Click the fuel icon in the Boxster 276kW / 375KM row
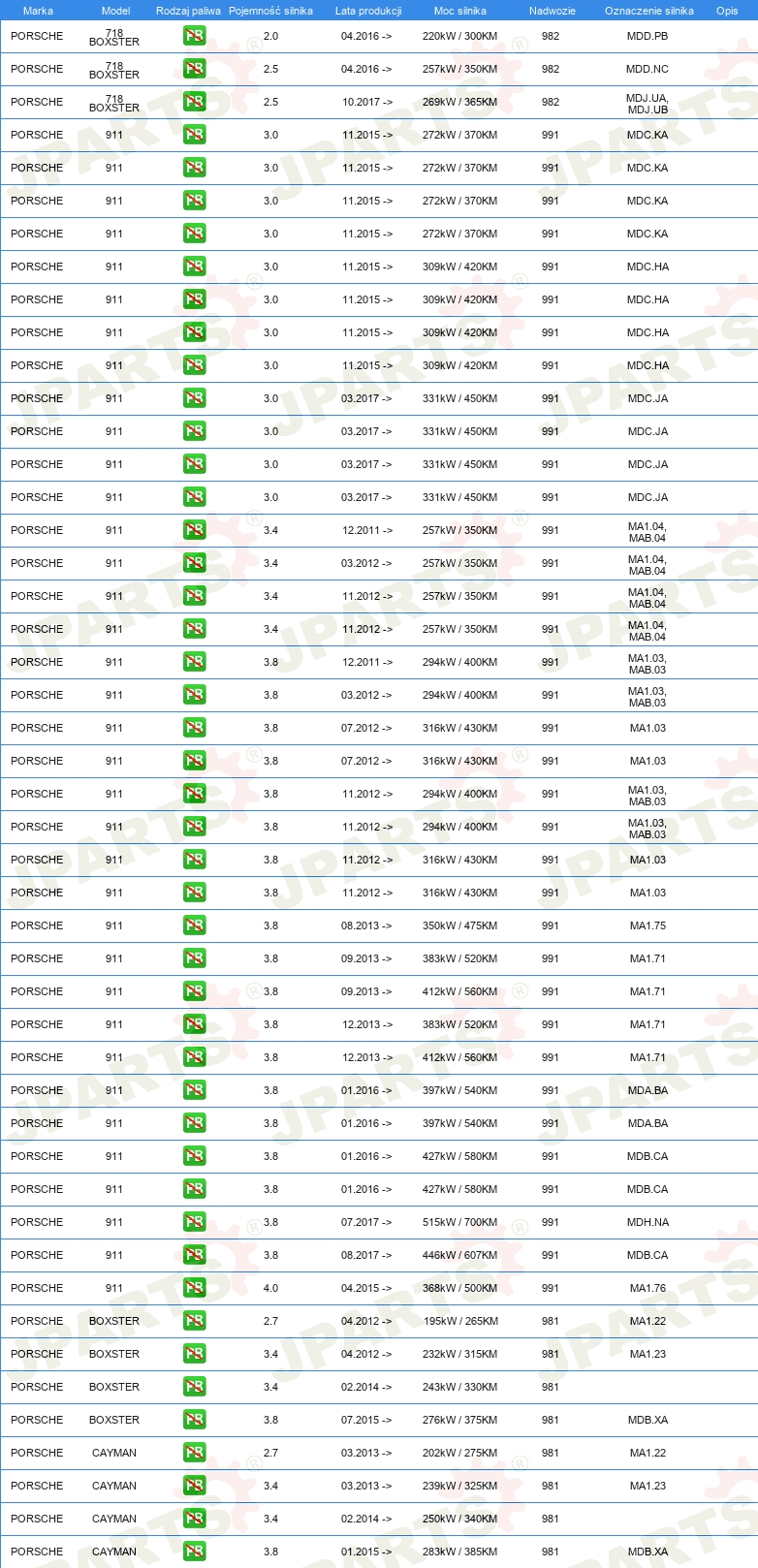The image size is (758, 1568). (x=195, y=1420)
